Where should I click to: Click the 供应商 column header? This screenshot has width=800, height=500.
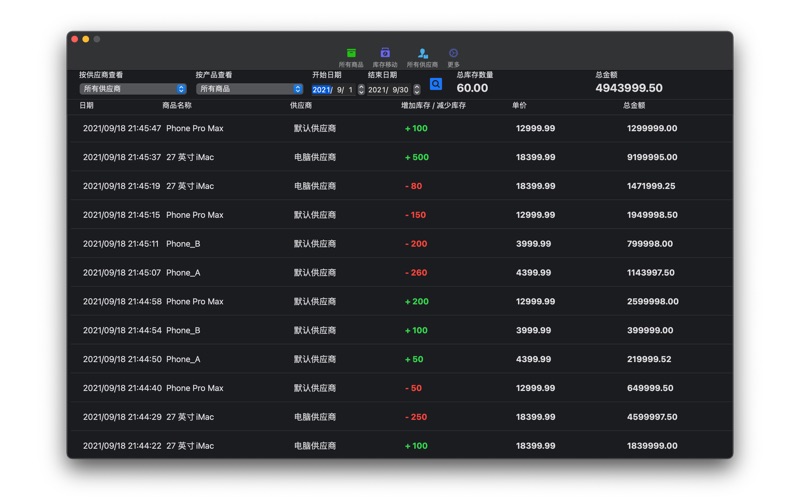pos(301,106)
